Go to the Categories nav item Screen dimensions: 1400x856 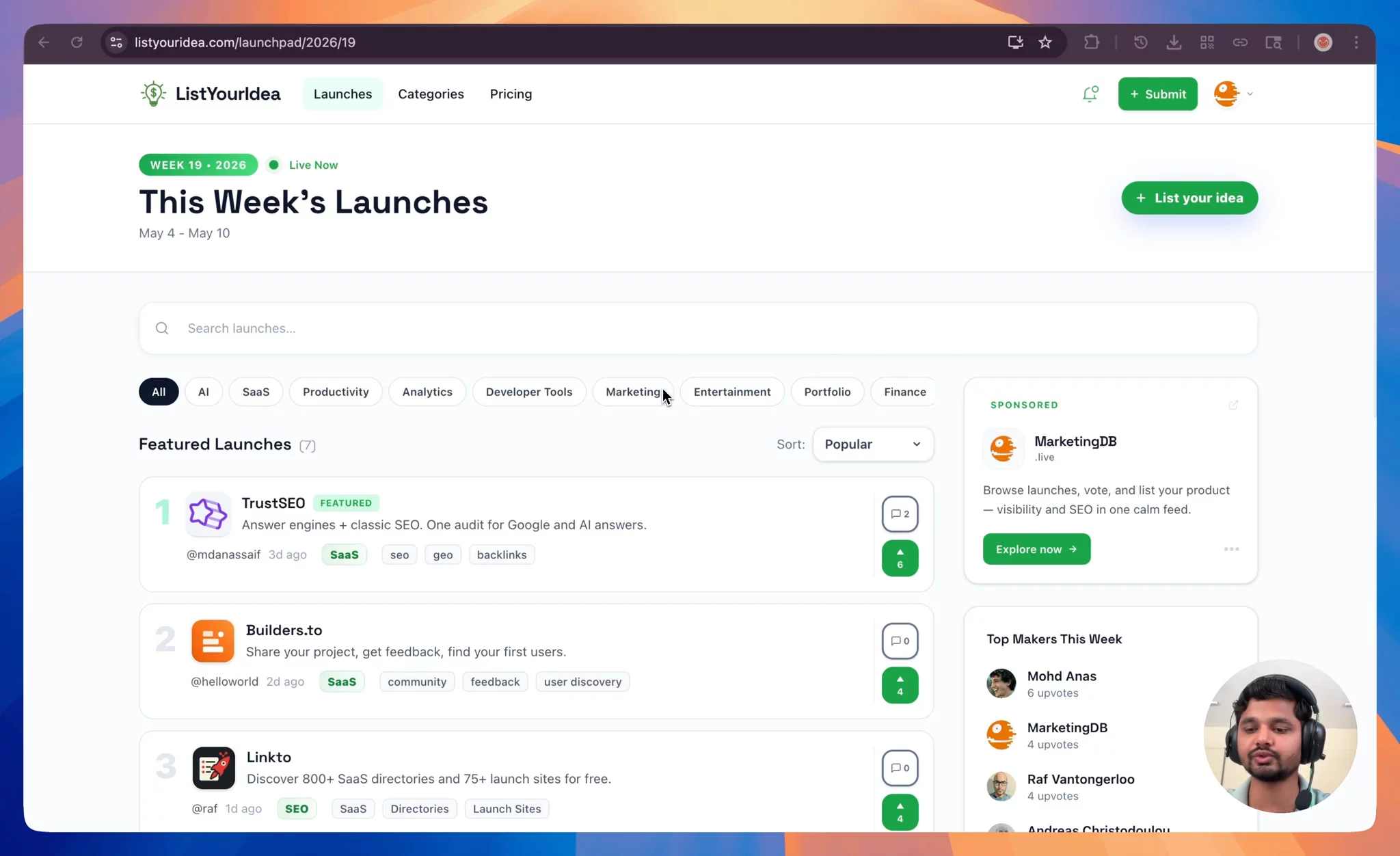[x=431, y=94]
